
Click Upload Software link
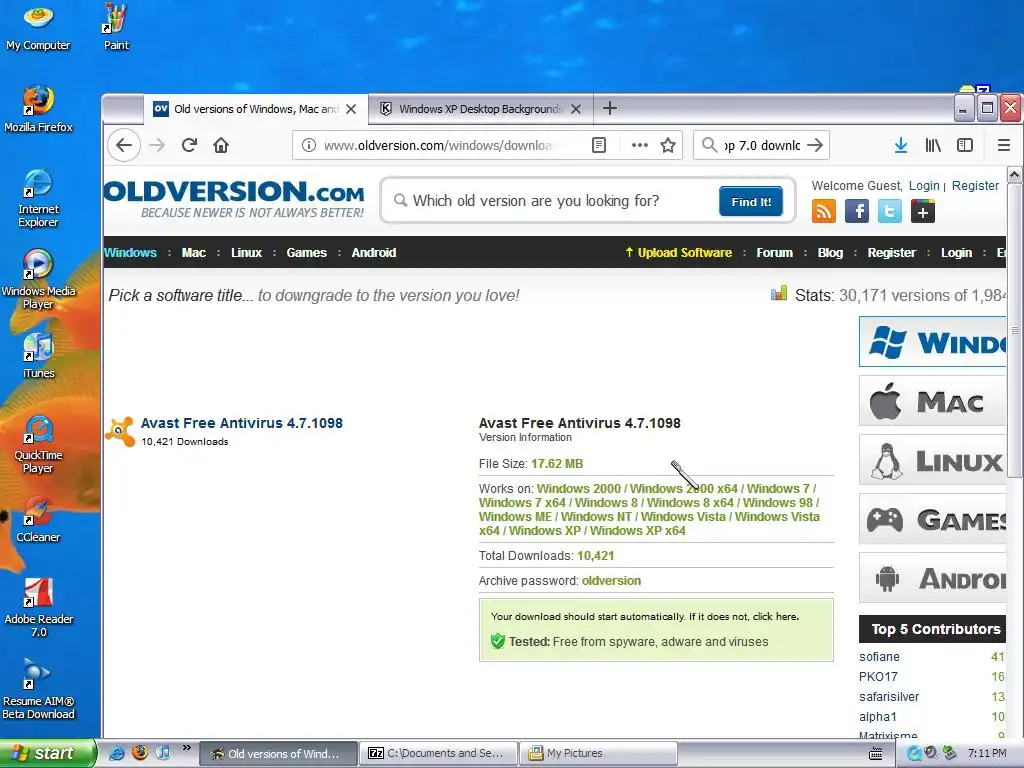(x=678, y=253)
